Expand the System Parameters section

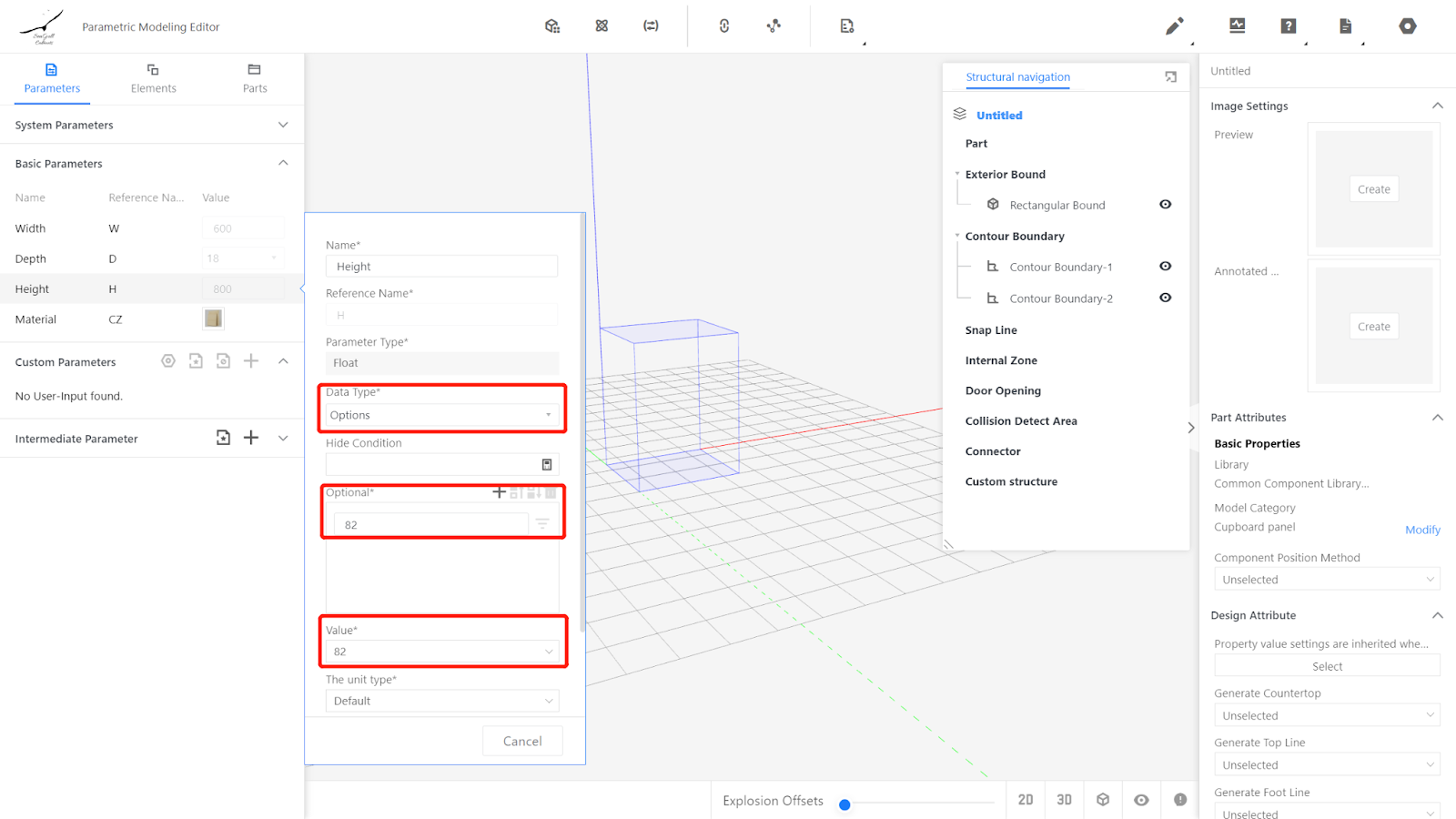click(x=283, y=125)
